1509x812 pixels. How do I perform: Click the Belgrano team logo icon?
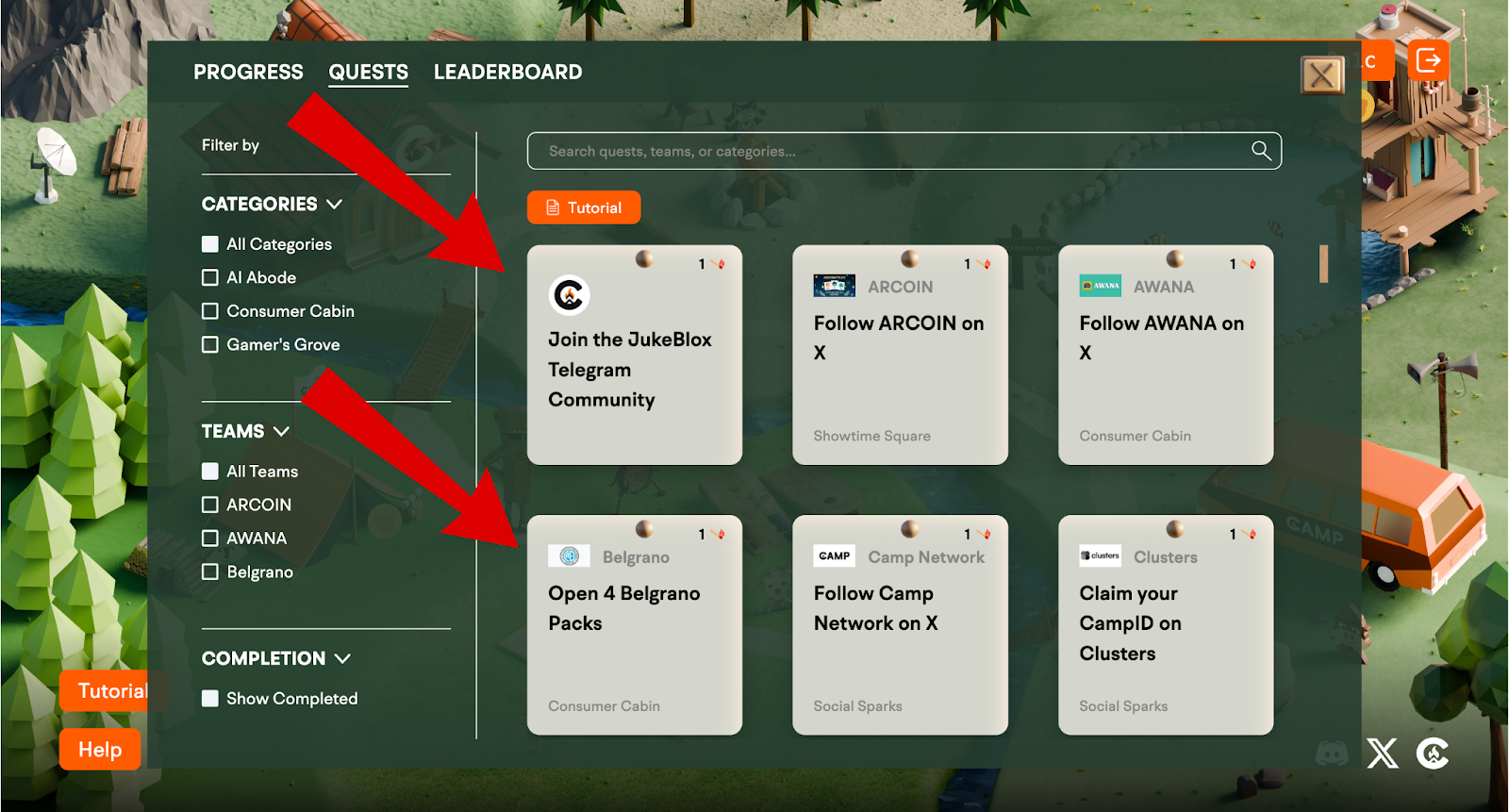click(569, 556)
